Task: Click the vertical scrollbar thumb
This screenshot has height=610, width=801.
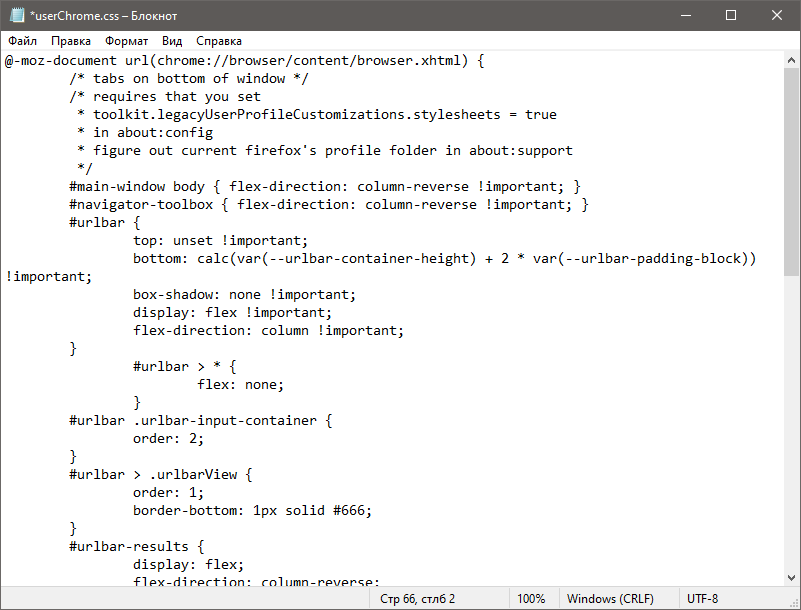Action: (x=791, y=172)
